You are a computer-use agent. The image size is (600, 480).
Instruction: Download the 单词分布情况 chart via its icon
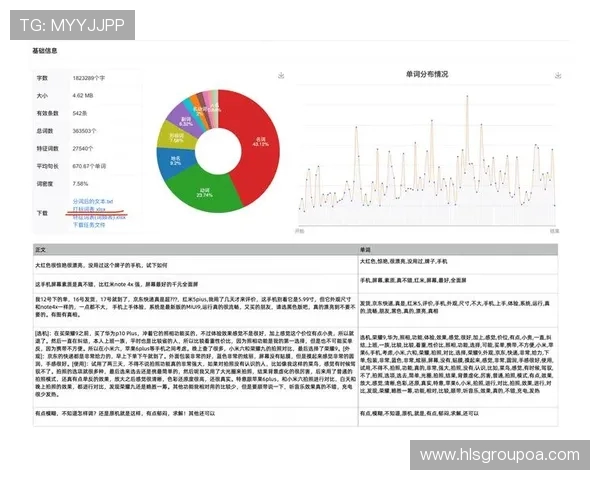pos(558,75)
